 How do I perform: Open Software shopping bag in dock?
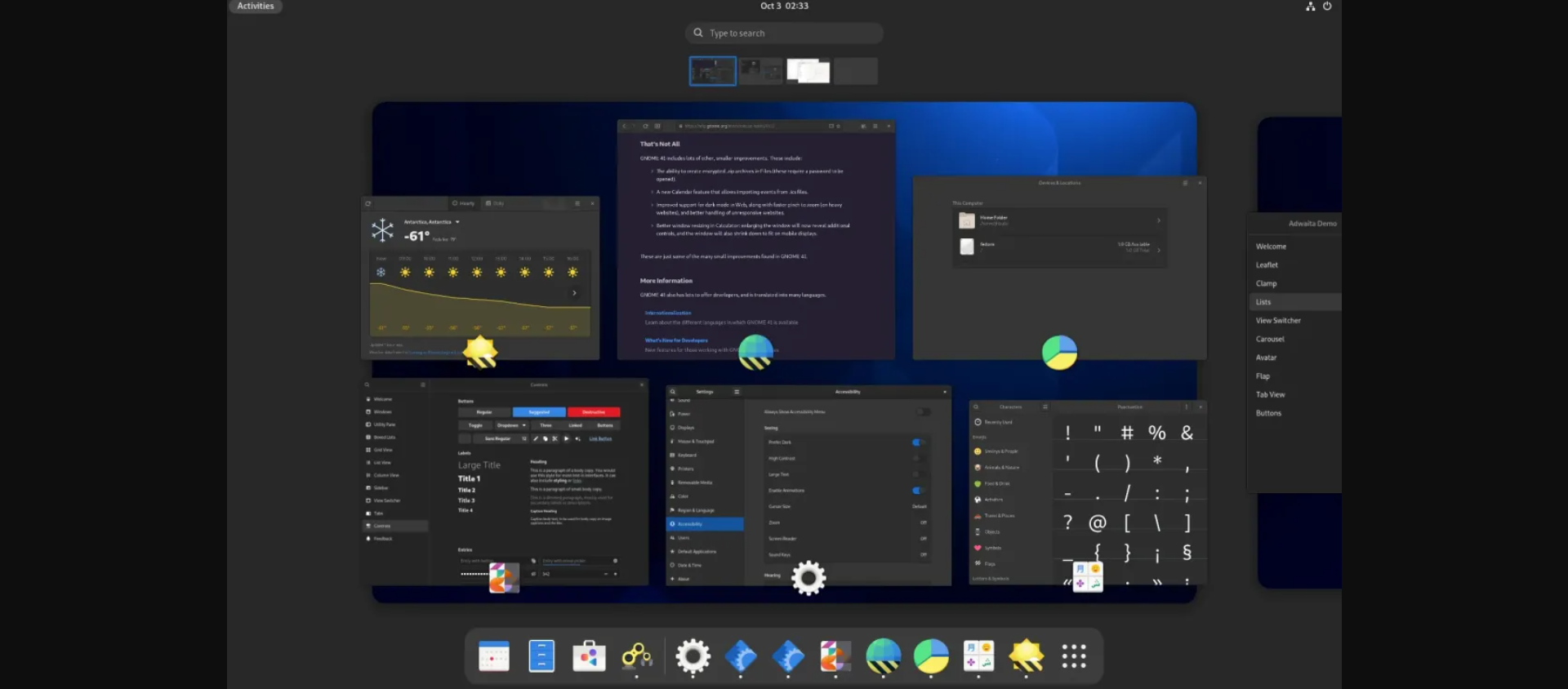(589, 656)
